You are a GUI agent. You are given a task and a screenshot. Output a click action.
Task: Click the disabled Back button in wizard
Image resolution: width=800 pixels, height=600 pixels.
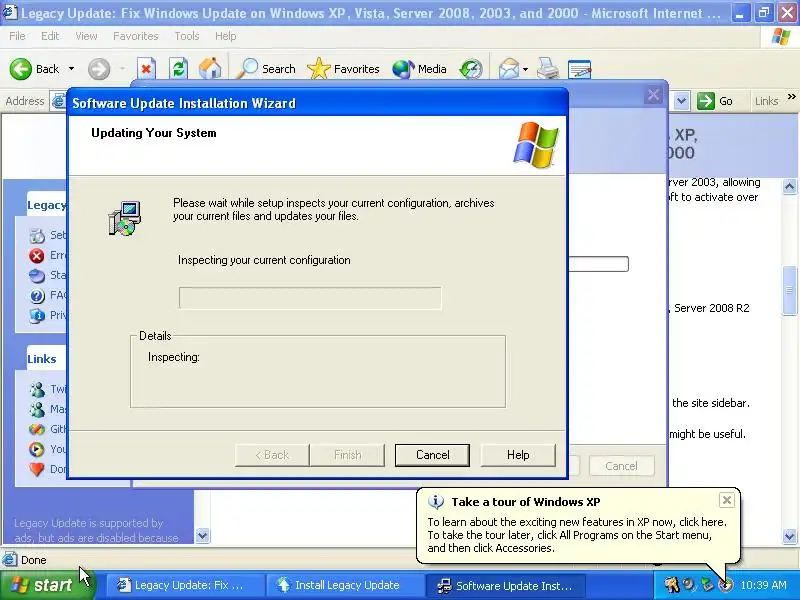(272, 455)
